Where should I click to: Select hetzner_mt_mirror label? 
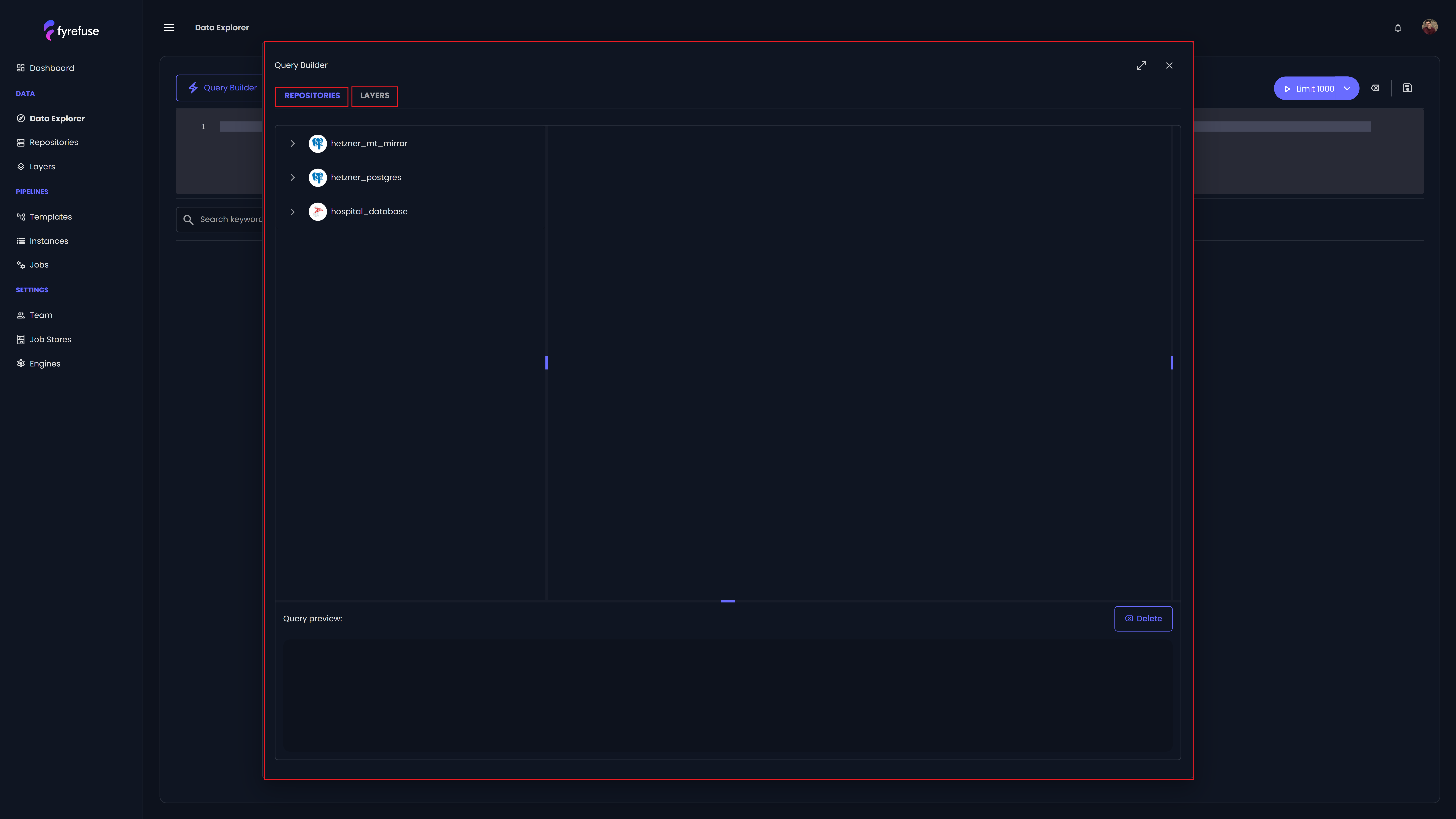coord(369,144)
